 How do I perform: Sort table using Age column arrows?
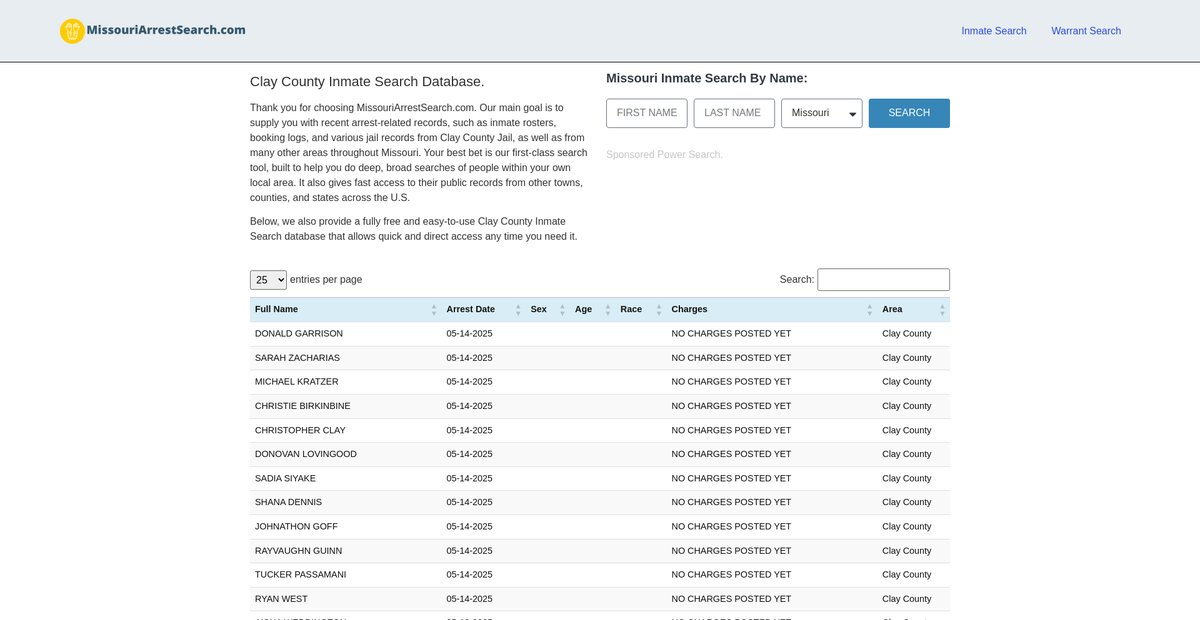tap(606, 310)
